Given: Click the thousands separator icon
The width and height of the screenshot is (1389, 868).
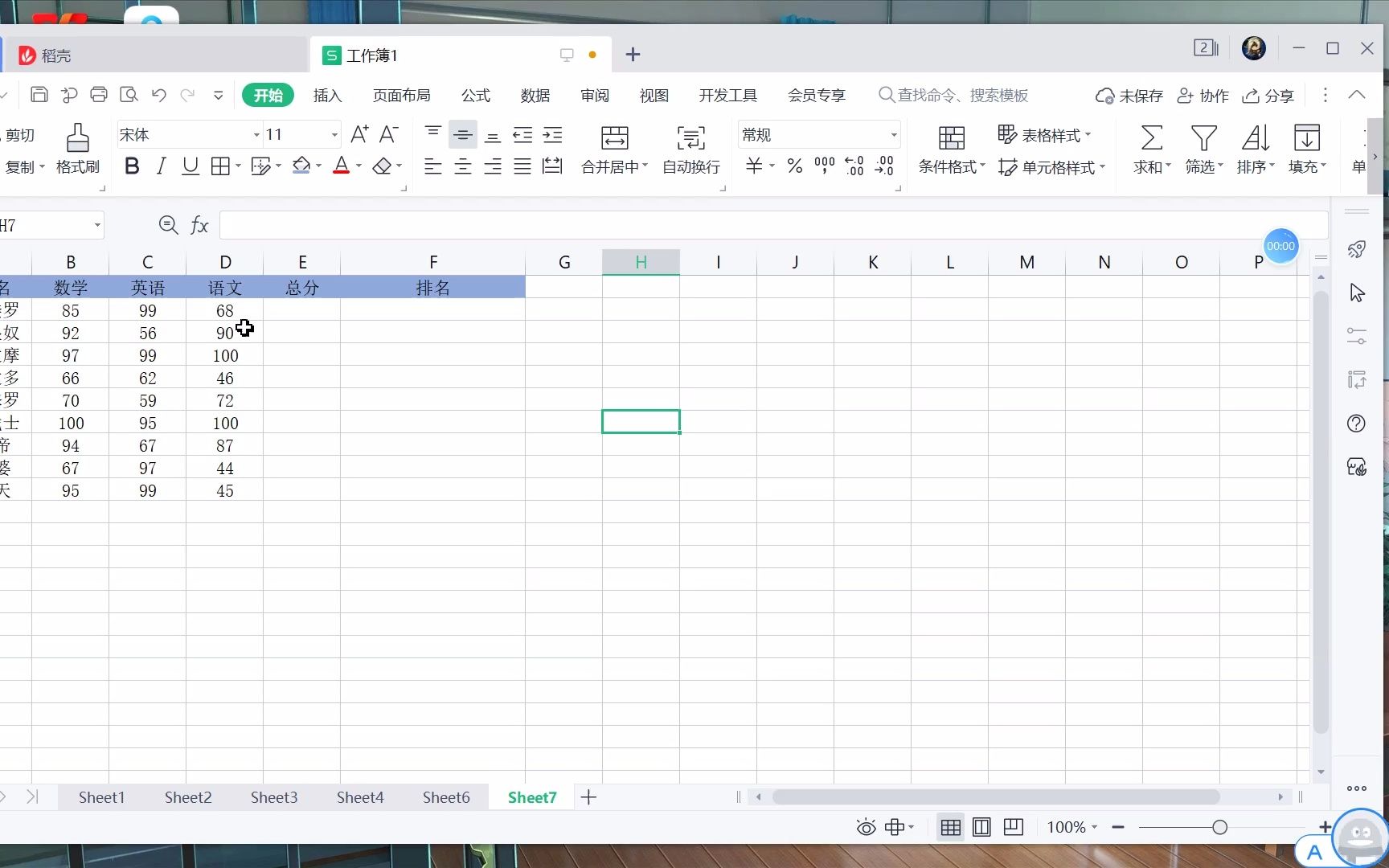Looking at the screenshot, I should coord(825,166).
